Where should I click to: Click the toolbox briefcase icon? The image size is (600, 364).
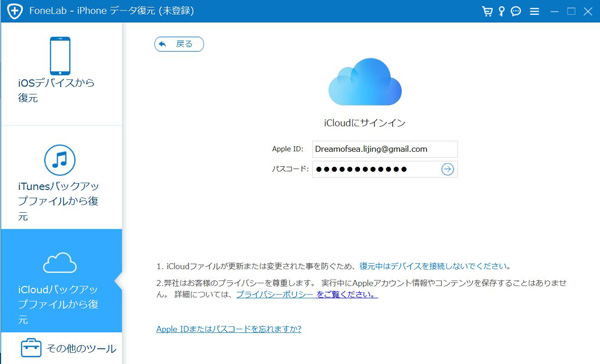[x=31, y=348]
